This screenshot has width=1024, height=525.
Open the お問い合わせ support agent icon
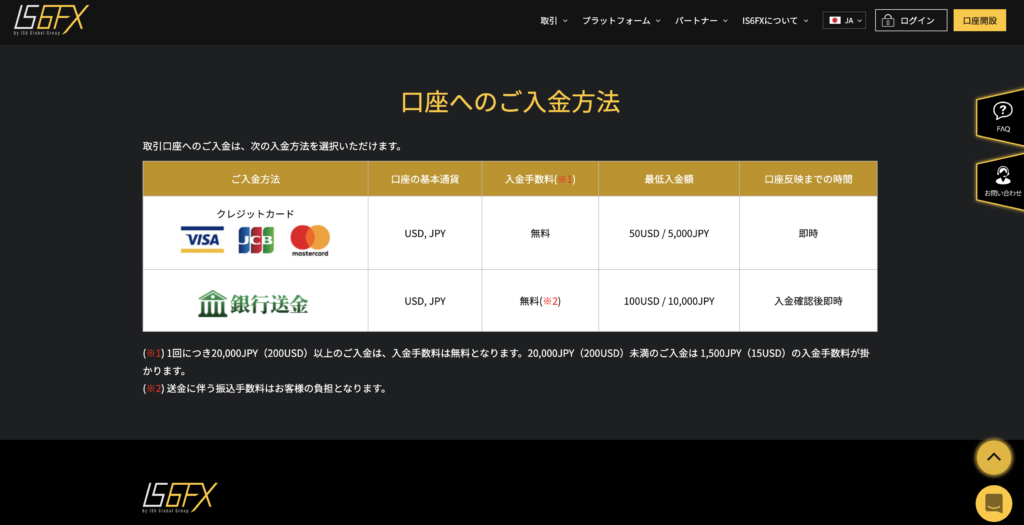click(x=1002, y=175)
